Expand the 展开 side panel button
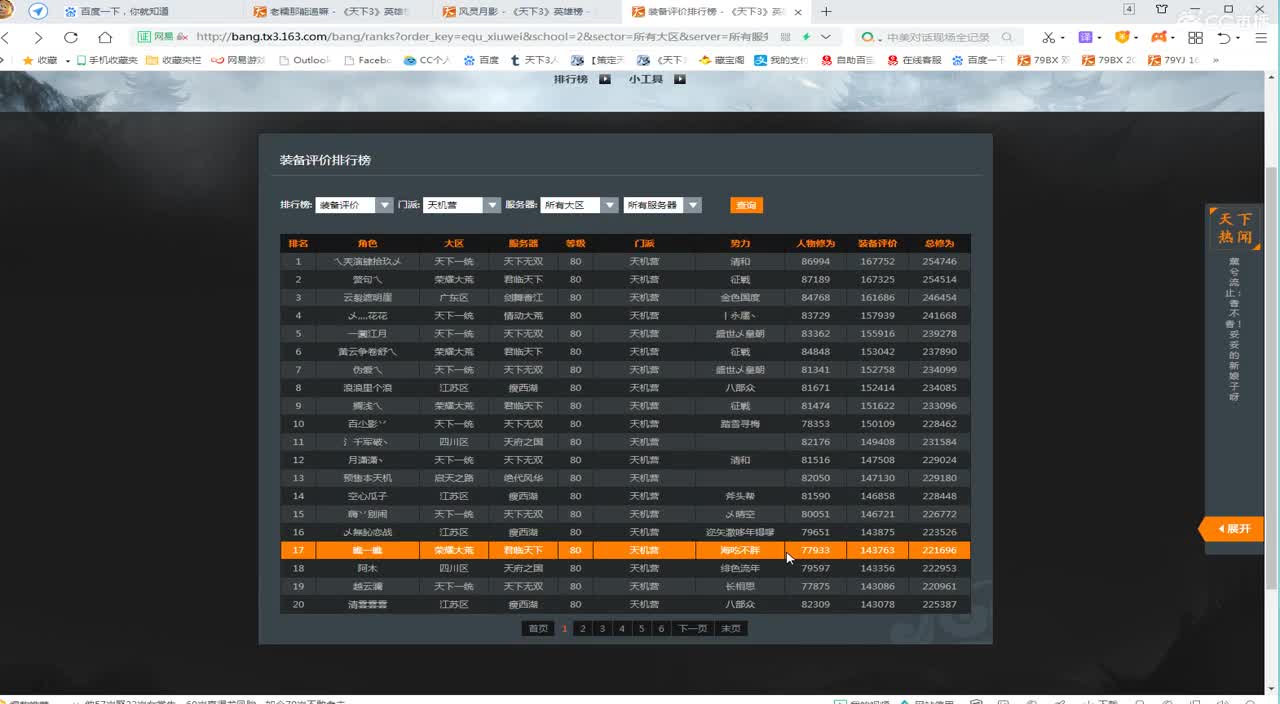 (x=1234, y=529)
